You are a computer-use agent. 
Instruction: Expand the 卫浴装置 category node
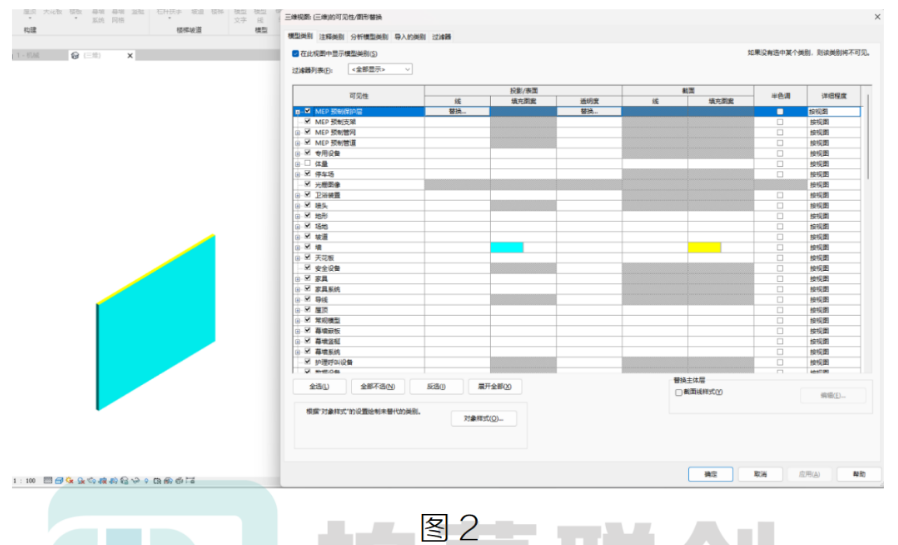[x=297, y=195]
